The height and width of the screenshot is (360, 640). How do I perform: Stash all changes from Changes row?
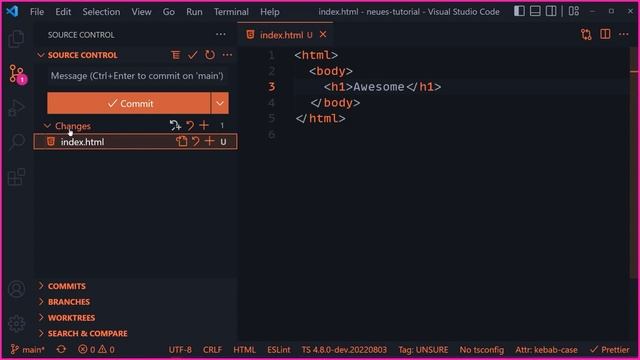click(175, 125)
